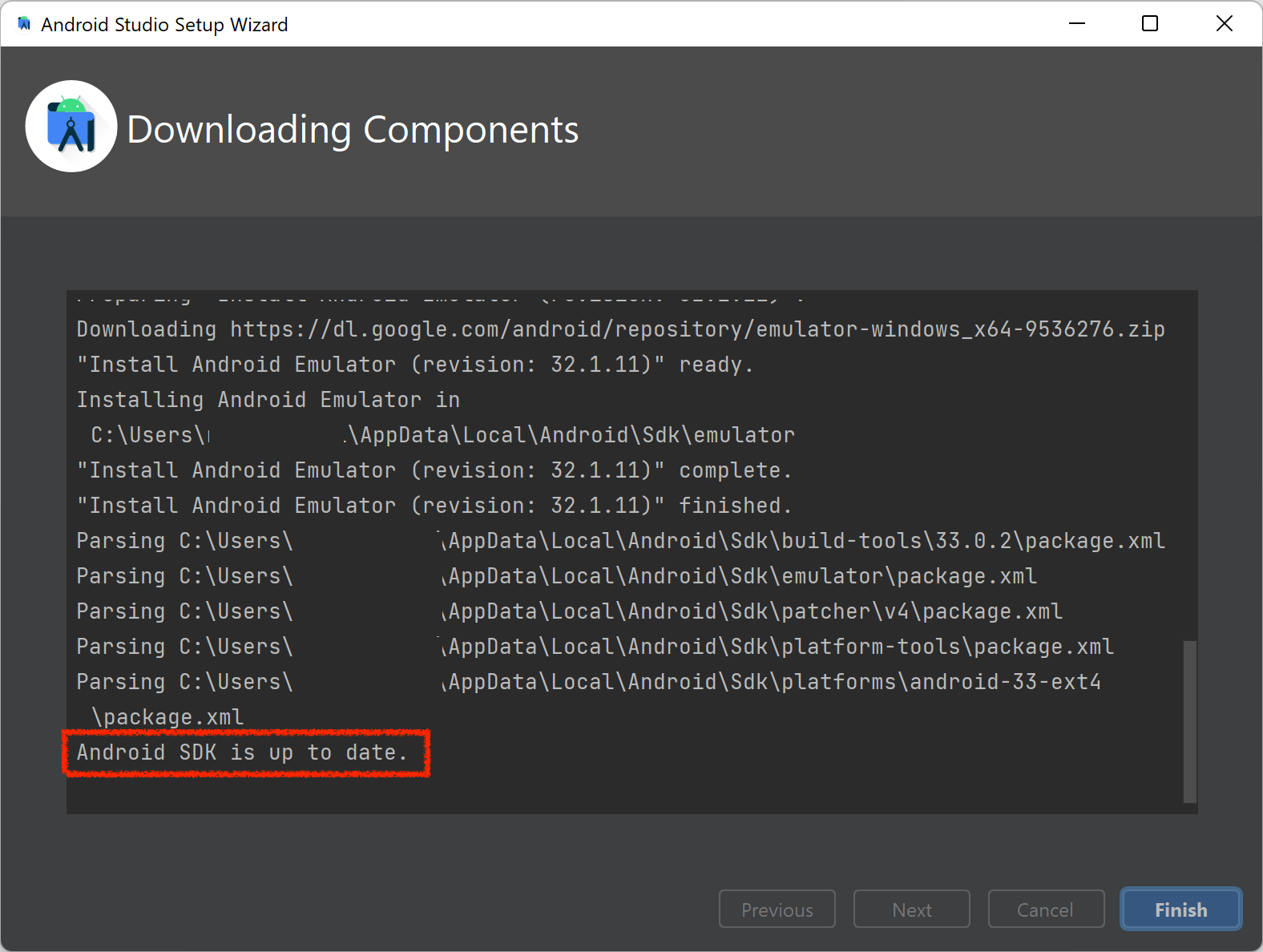Viewport: 1263px width, 952px height.
Task: Click the wrapped '\package.xml' log line
Action: tap(167, 717)
